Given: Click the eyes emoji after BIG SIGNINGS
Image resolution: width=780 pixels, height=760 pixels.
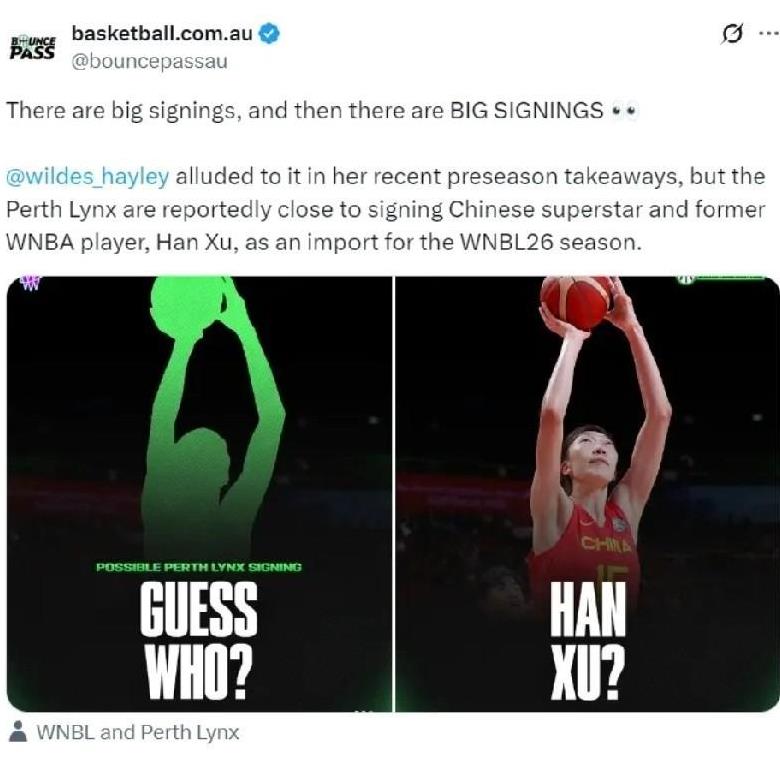Looking at the screenshot, I should (624, 111).
